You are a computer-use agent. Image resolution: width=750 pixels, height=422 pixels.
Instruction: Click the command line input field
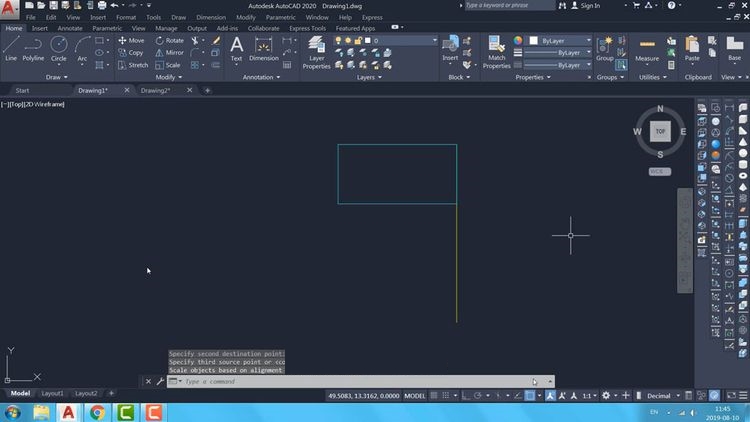[350, 381]
